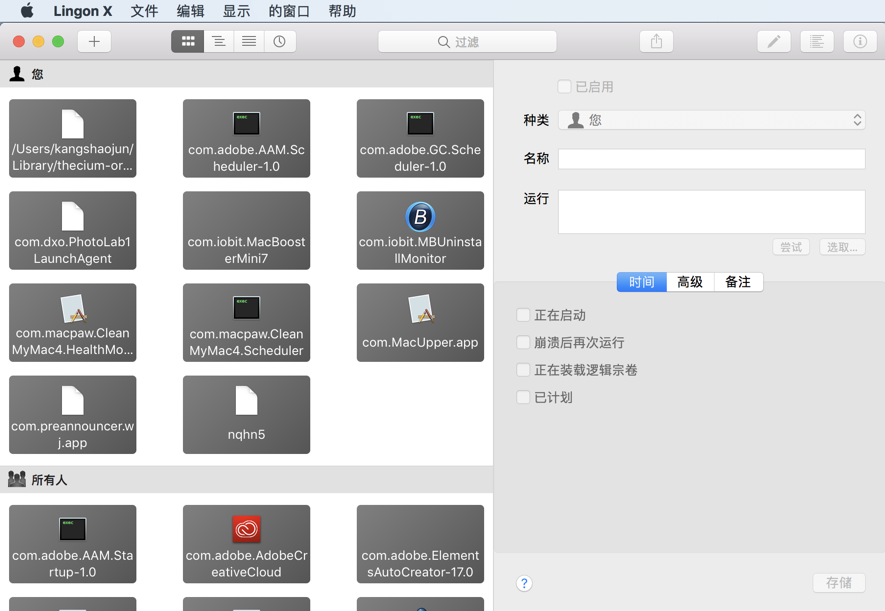Switch to the 备注 tab
885x611 pixels.
738,282
